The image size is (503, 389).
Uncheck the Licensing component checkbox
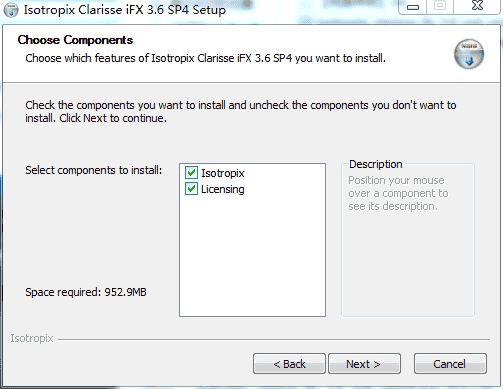pyautogui.click(x=191, y=189)
